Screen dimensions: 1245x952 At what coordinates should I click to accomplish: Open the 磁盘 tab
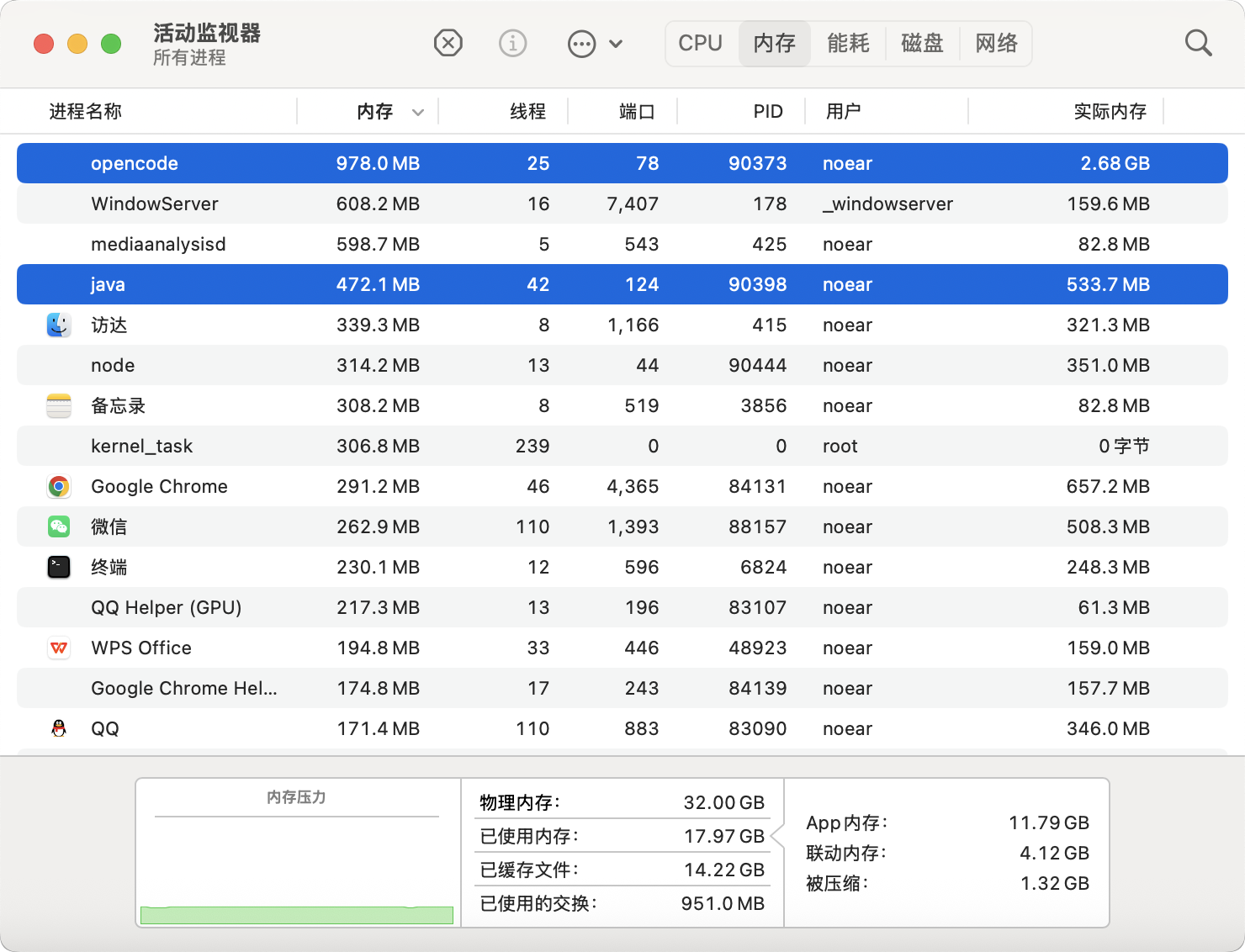[922, 43]
